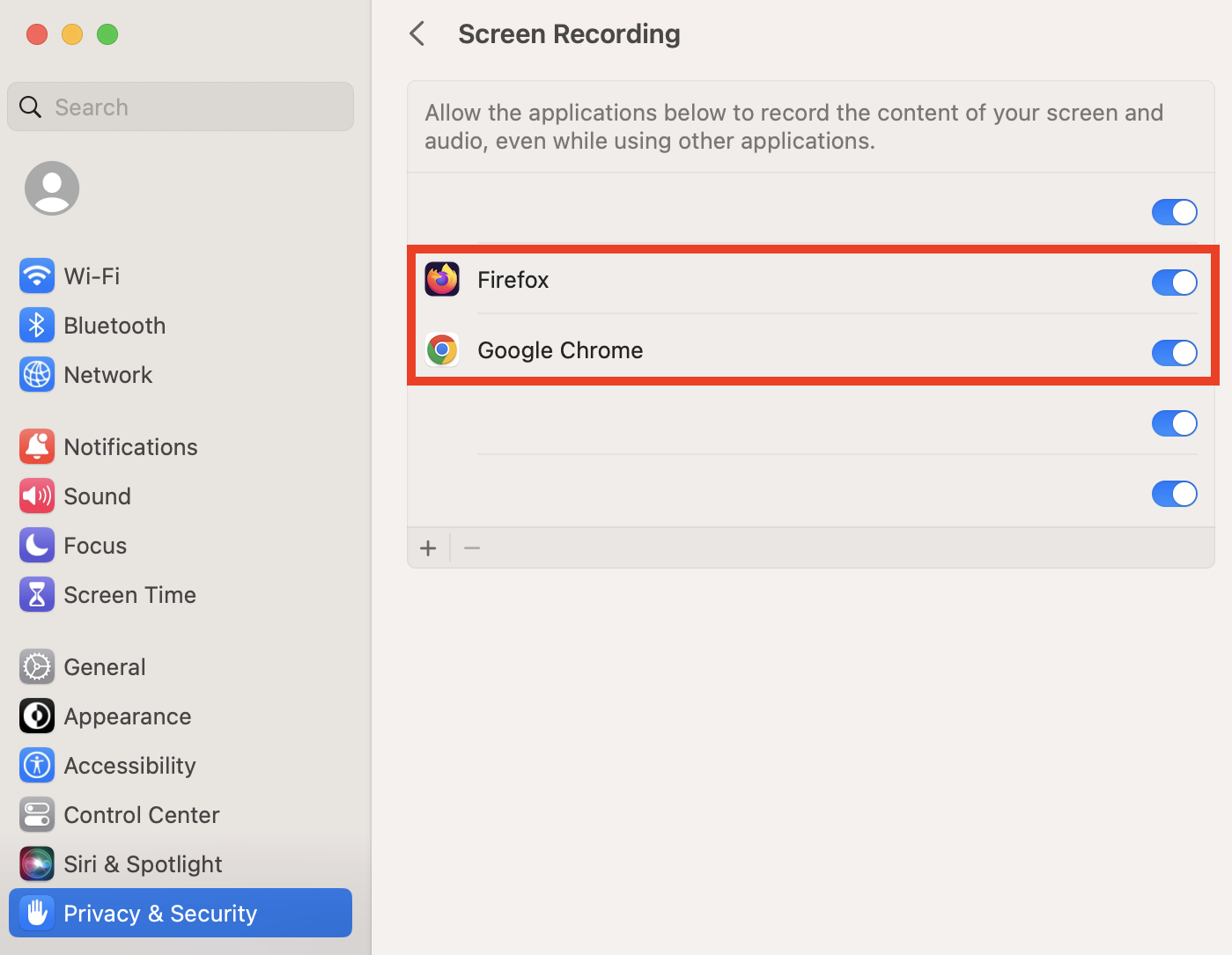Click the search magnifier icon

[x=31, y=107]
